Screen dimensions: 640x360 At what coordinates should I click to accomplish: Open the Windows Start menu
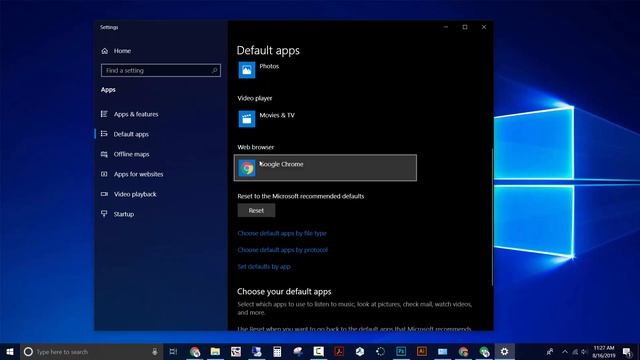tap(10, 351)
